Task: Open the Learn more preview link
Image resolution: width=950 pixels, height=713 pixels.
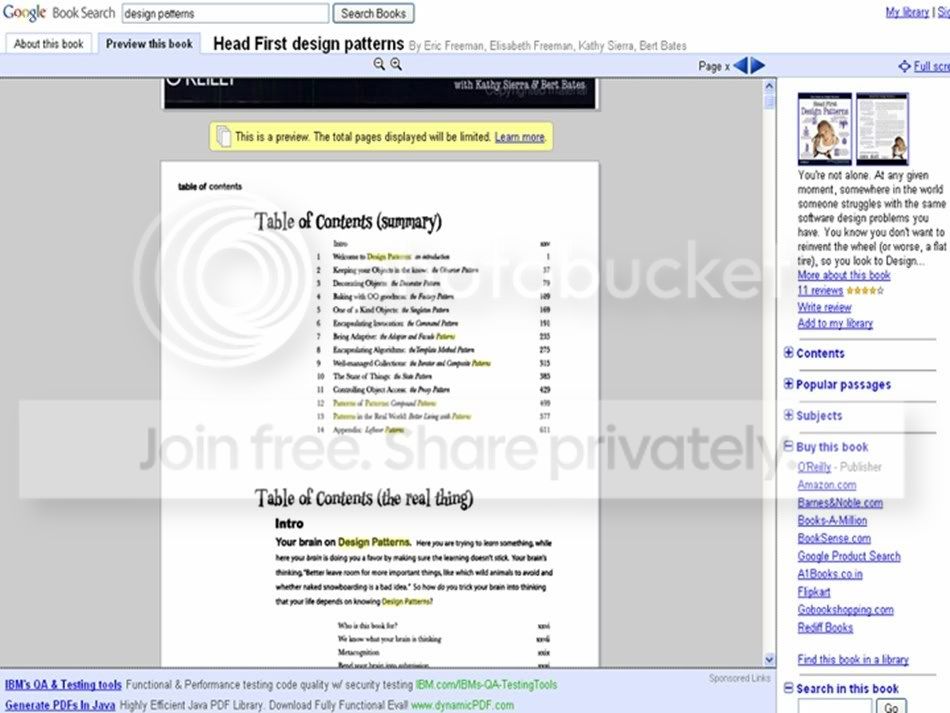Action: click(x=520, y=137)
